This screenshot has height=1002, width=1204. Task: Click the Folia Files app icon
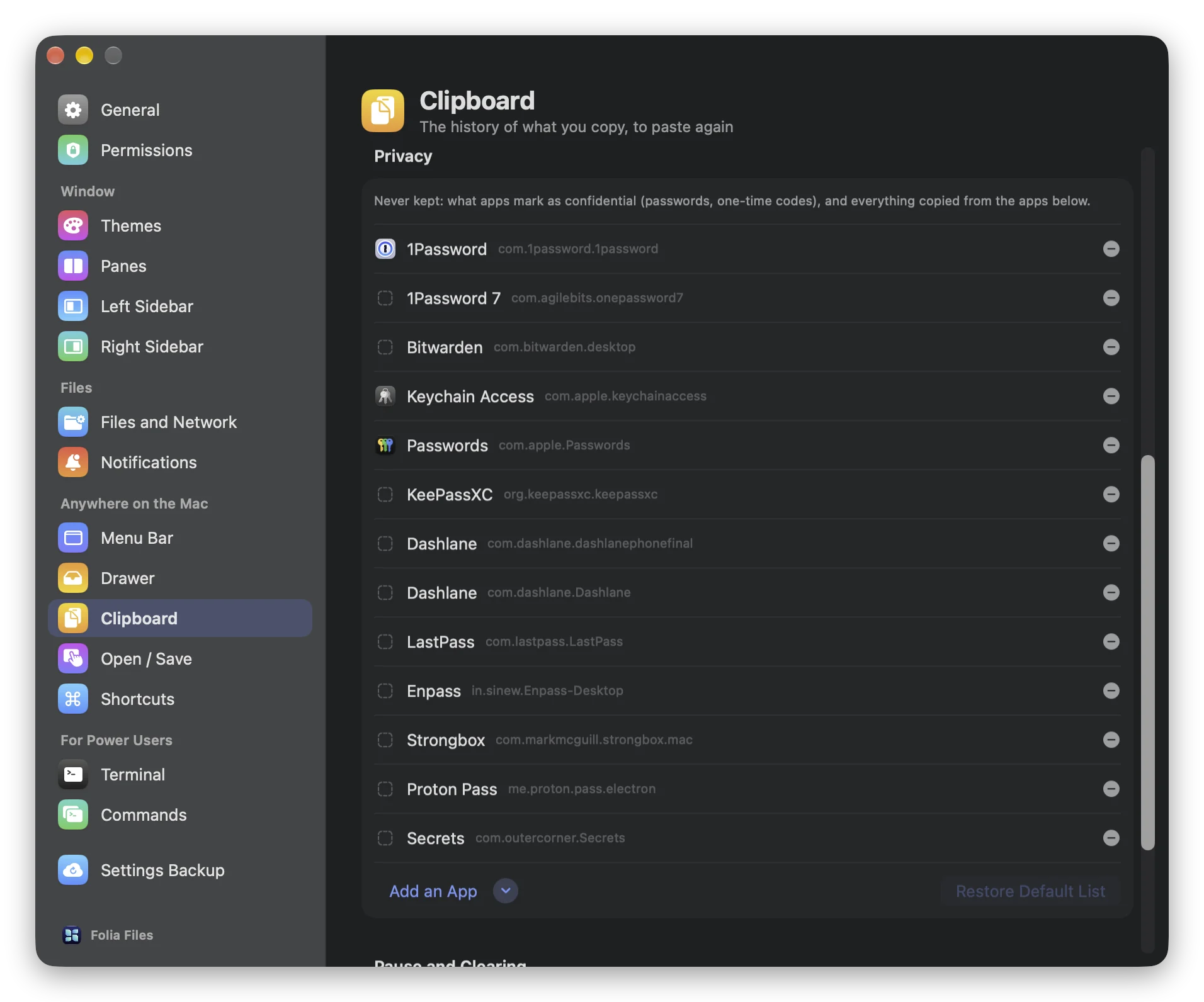(x=72, y=935)
